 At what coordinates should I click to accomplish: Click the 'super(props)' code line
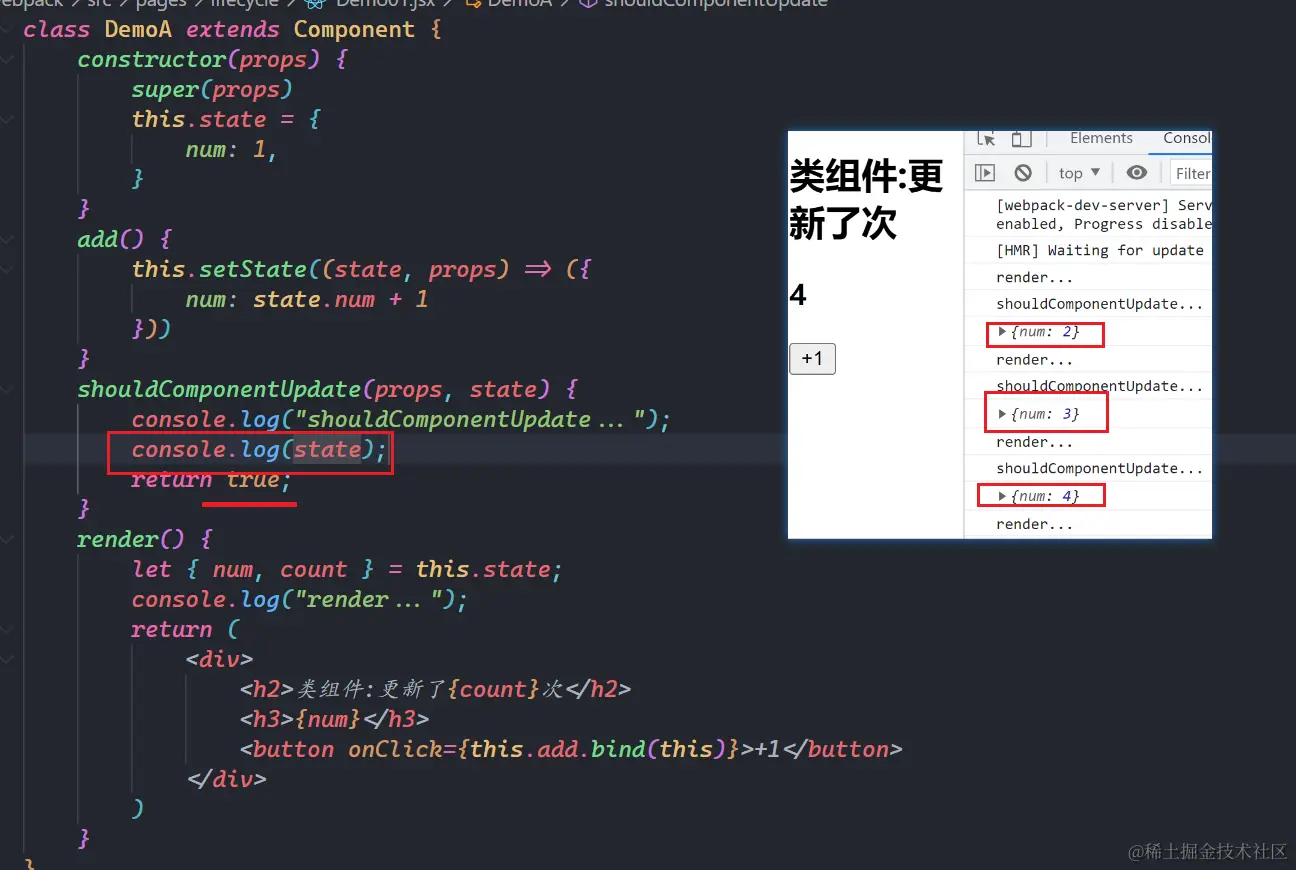[x=212, y=90]
